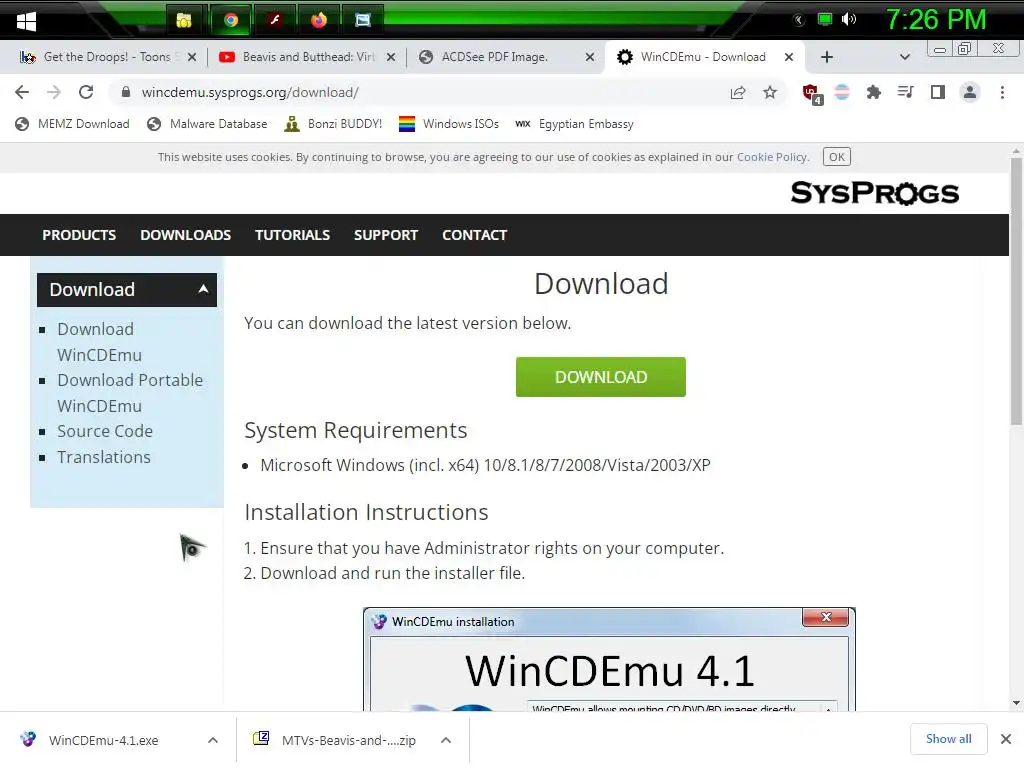Image resolution: width=1024 pixels, height=768 pixels.
Task: Click the system clock showing 7:26 PM
Action: [x=935, y=20]
